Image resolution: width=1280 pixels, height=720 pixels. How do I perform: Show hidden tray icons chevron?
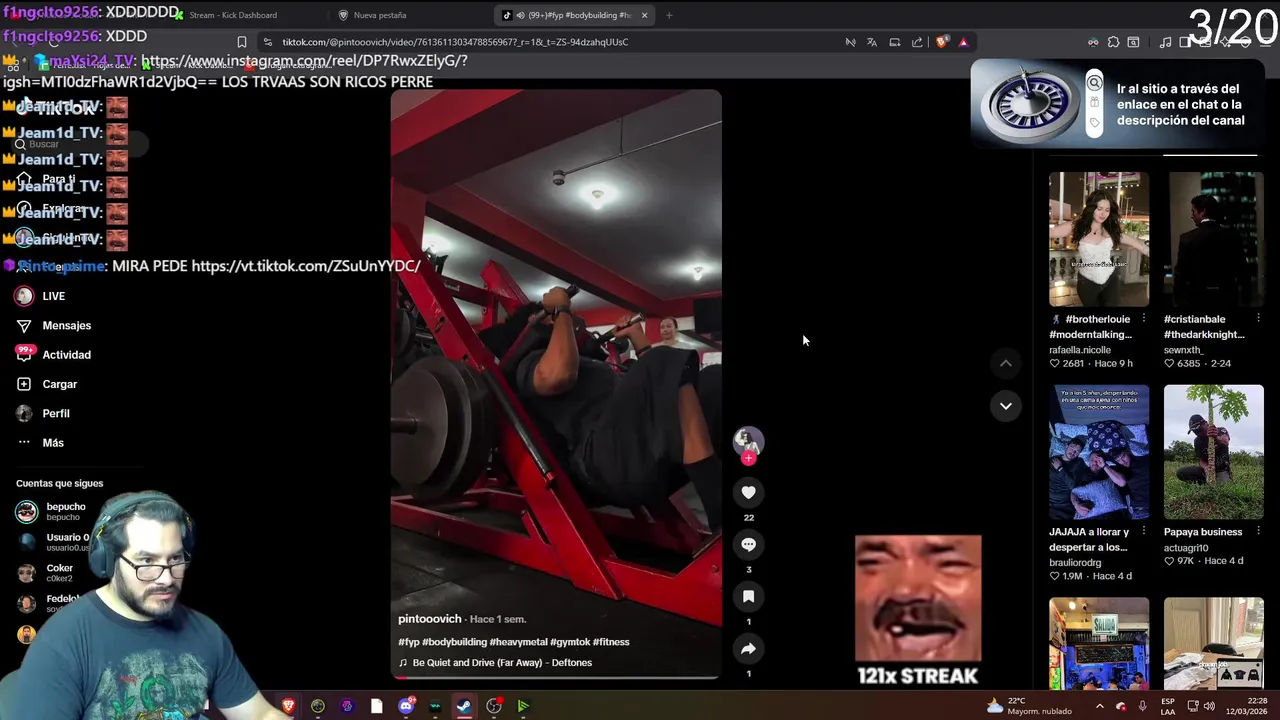[1099, 706]
